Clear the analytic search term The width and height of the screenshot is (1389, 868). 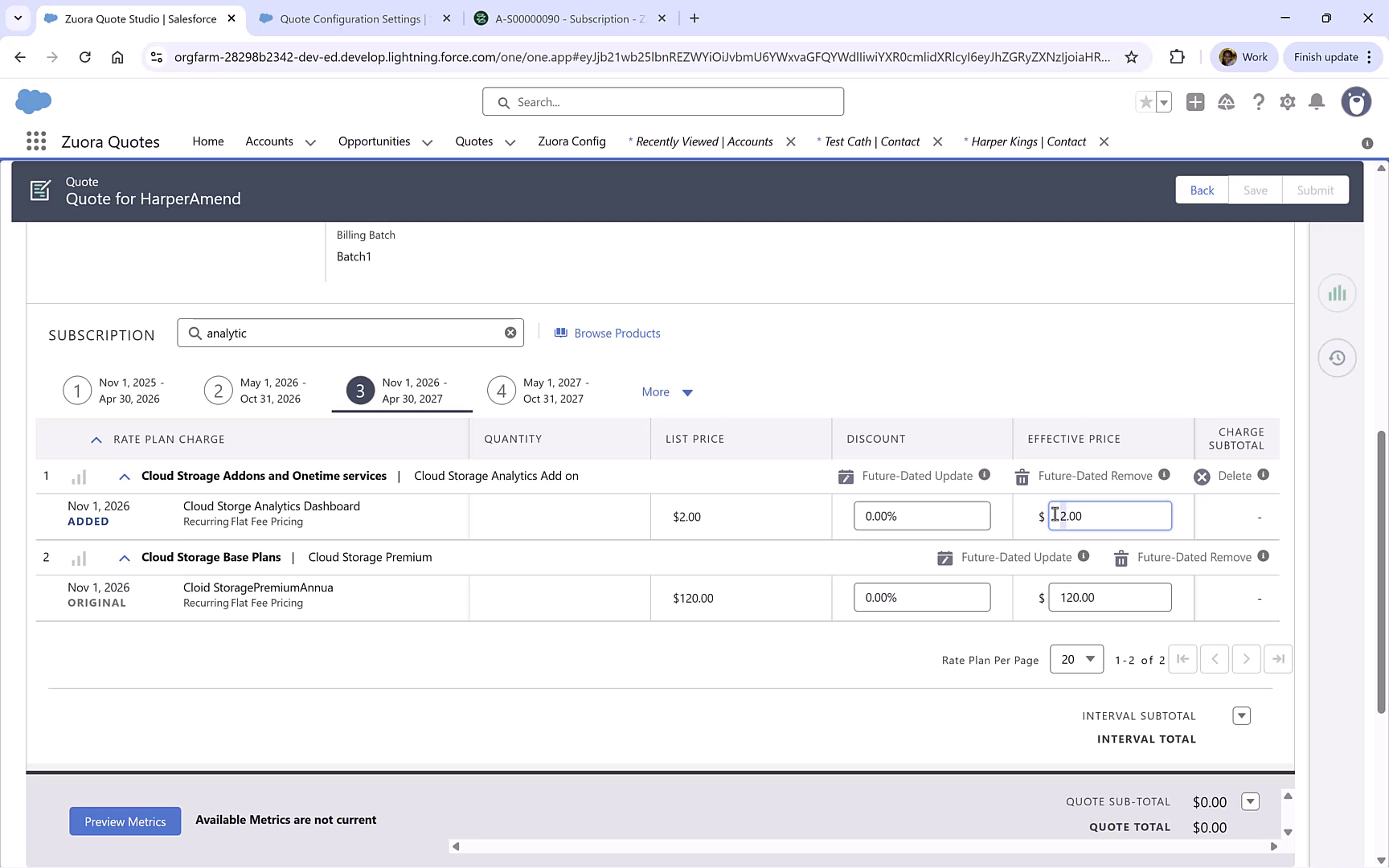[x=510, y=332]
